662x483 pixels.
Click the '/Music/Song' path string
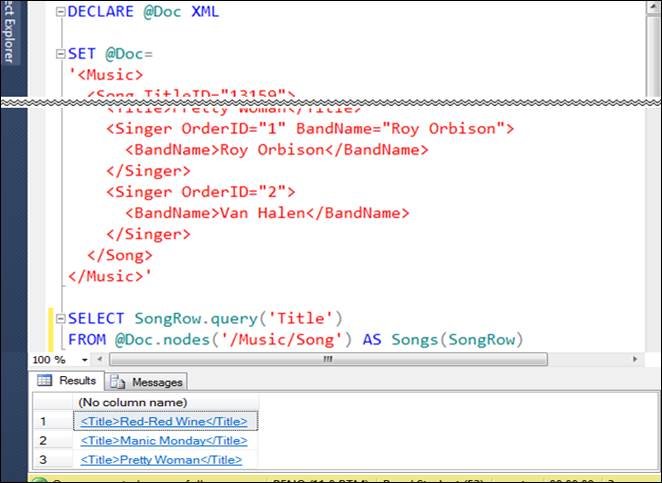281,339
